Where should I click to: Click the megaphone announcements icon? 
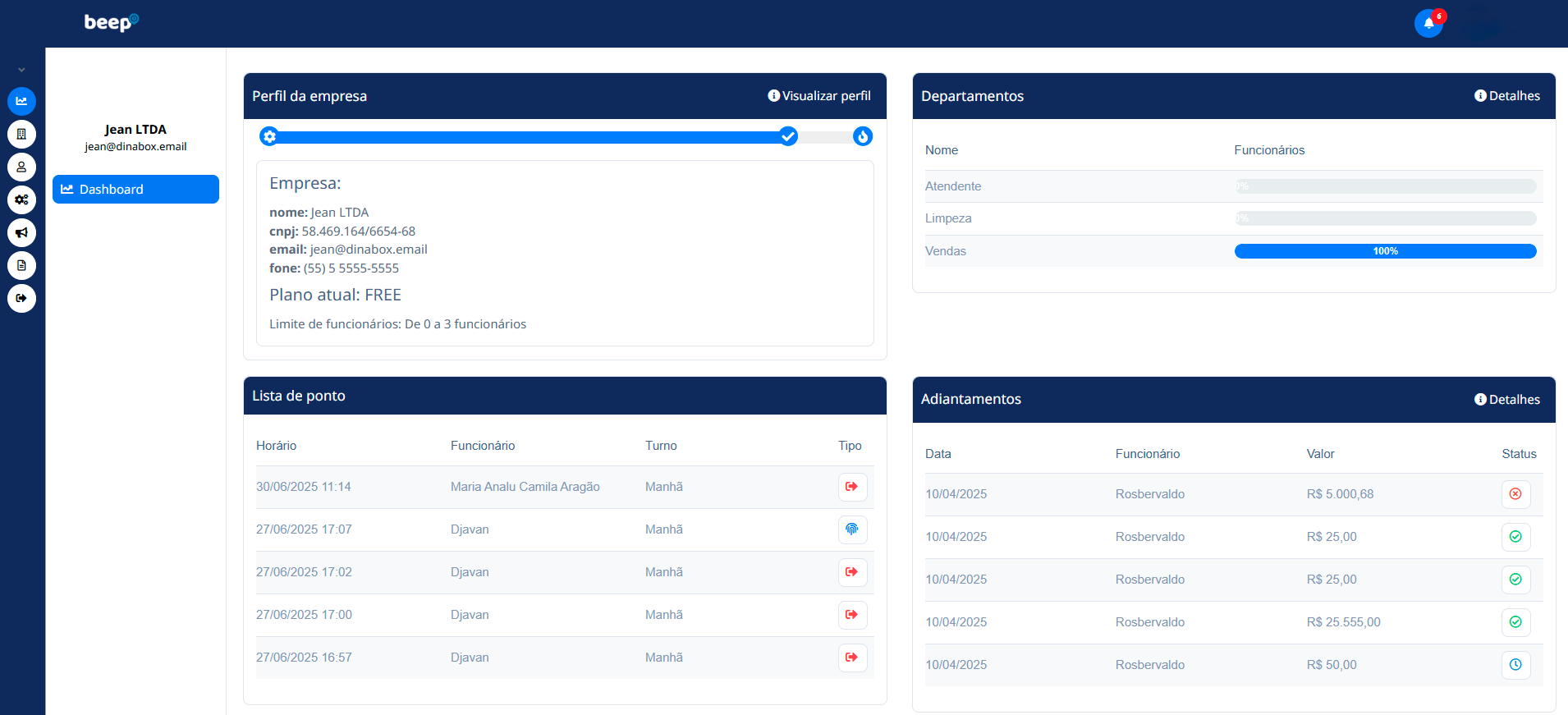click(x=21, y=232)
